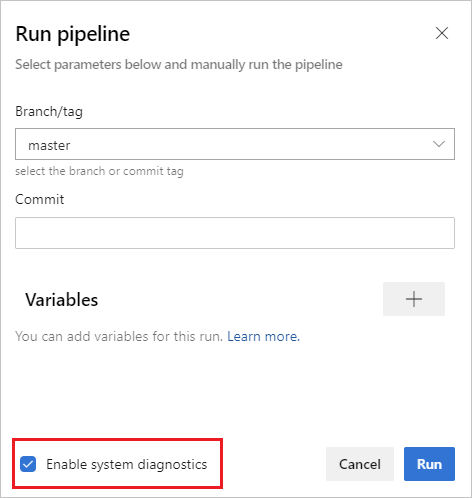The image size is (472, 498).
Task: Open the Branch/tag dropdown showing master
Action: point(235,144)
